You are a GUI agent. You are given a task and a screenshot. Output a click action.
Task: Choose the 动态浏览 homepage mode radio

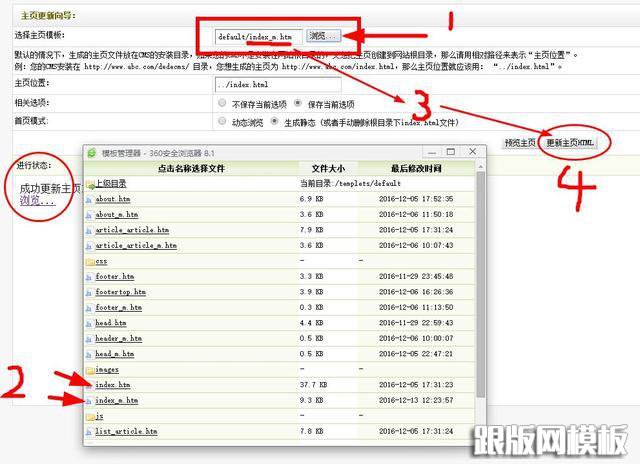click(222, 122)
